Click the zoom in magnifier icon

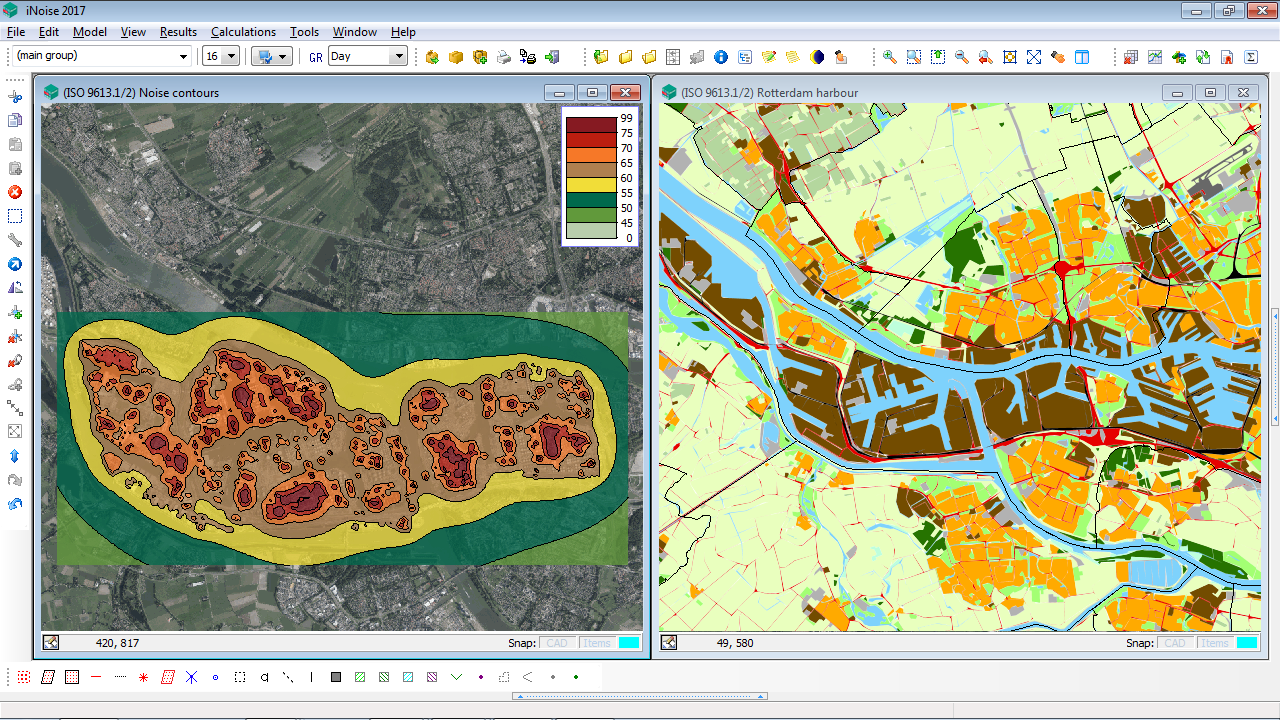tap(889, 57)
